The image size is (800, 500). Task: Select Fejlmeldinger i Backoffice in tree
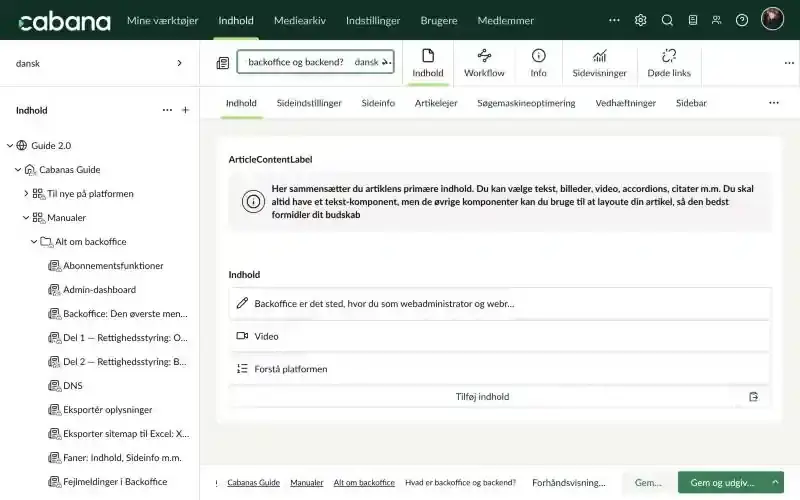(x=115, y=482)
